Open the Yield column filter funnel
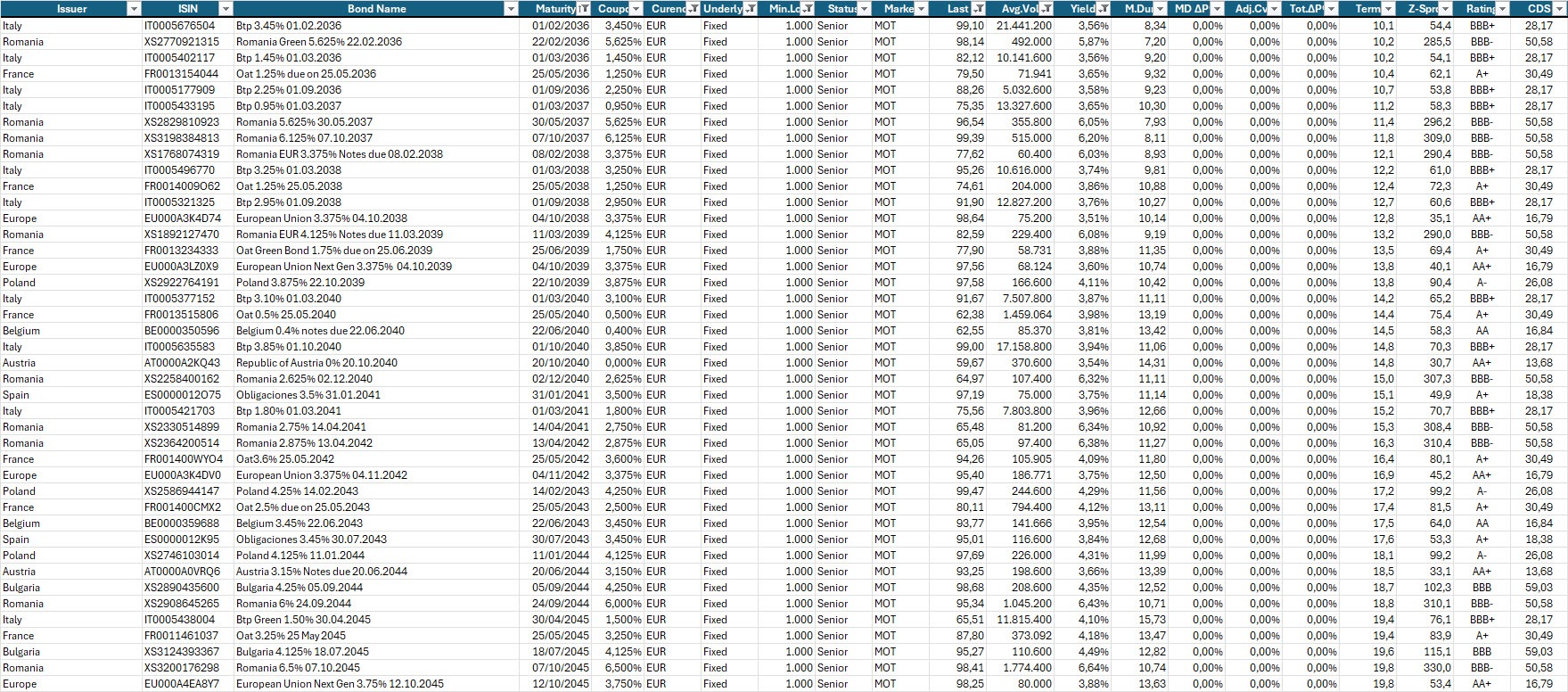Viewport: 1568px width, 692px height. point(1104,9)
